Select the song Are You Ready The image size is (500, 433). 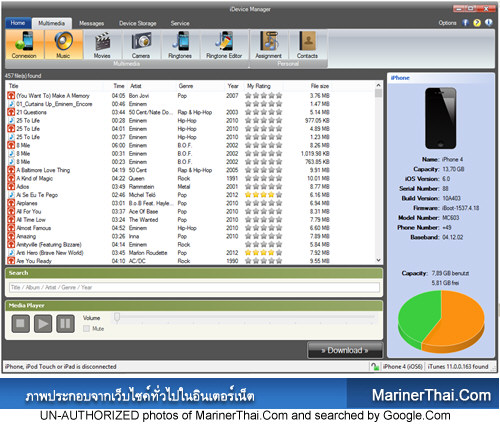(x=34, y=261)
